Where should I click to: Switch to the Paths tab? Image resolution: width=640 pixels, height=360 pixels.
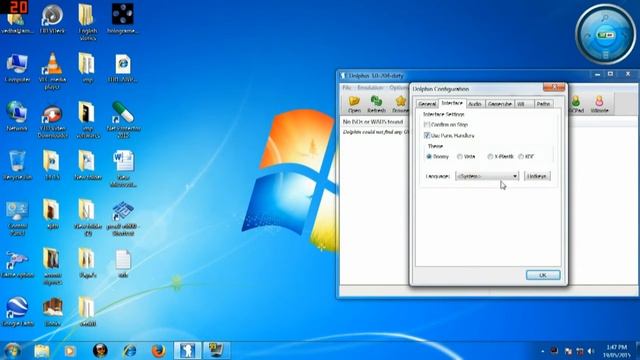tap(543, 104)
